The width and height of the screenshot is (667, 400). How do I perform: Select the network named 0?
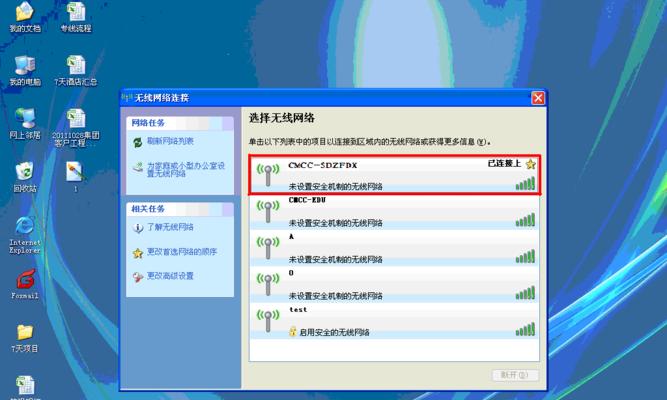pyautogui.click(x=291, y=273)
